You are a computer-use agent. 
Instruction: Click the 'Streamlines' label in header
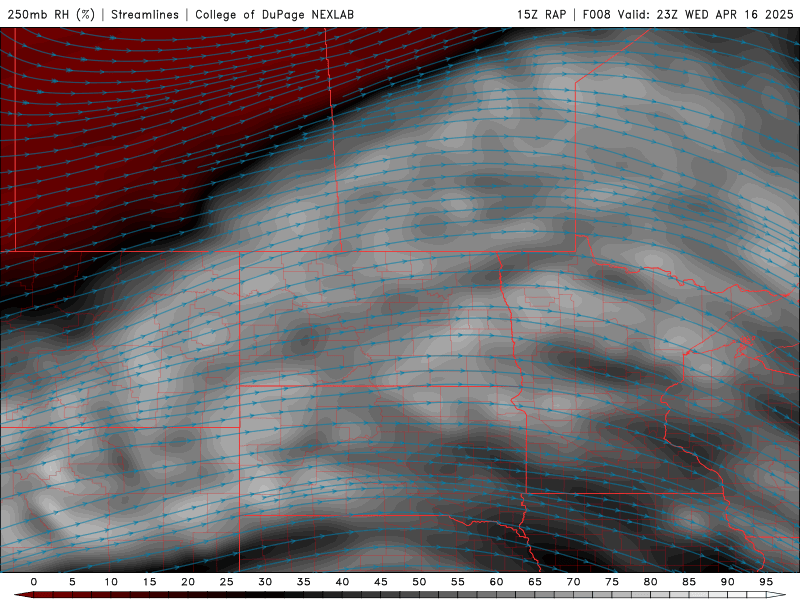point(145,14)
